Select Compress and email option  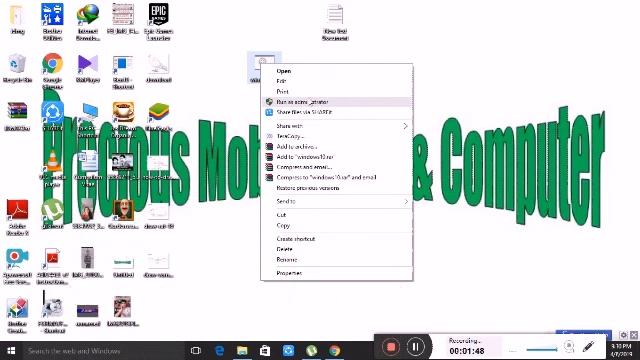(x=336, y=167)
